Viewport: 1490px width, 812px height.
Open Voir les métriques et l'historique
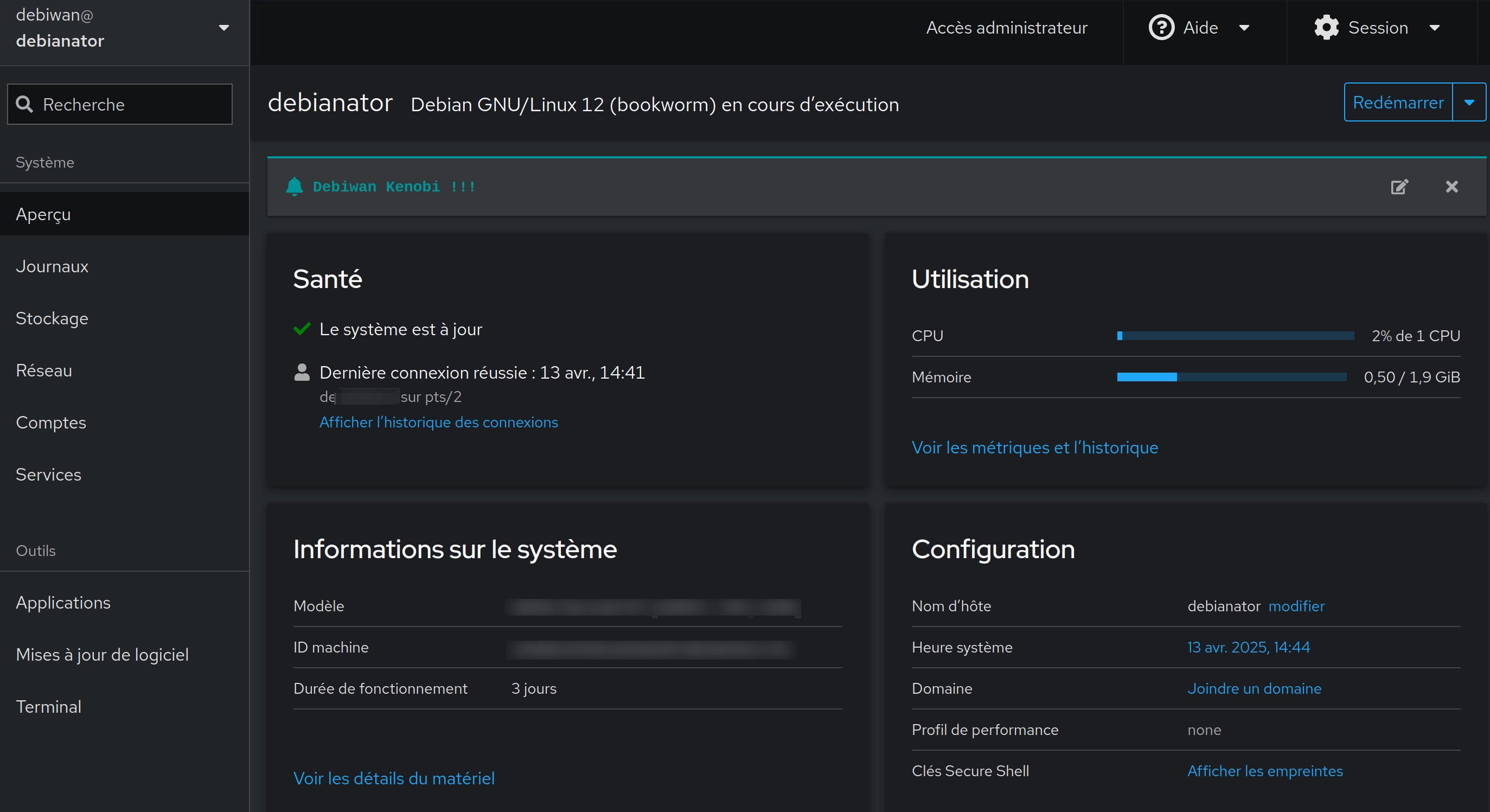pos(1034,447)
